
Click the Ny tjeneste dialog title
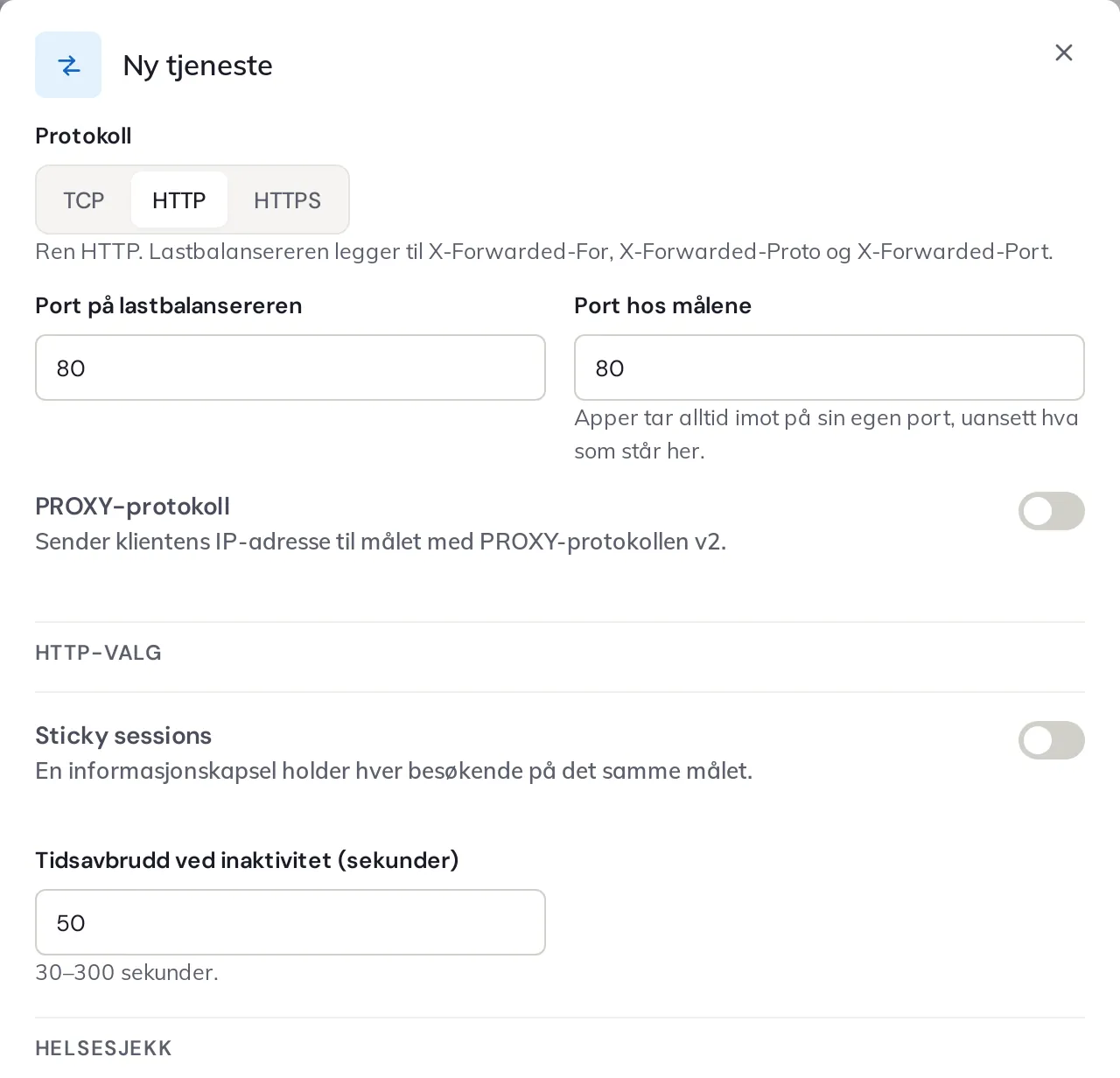pyautogui.click(x=198, y=66)
